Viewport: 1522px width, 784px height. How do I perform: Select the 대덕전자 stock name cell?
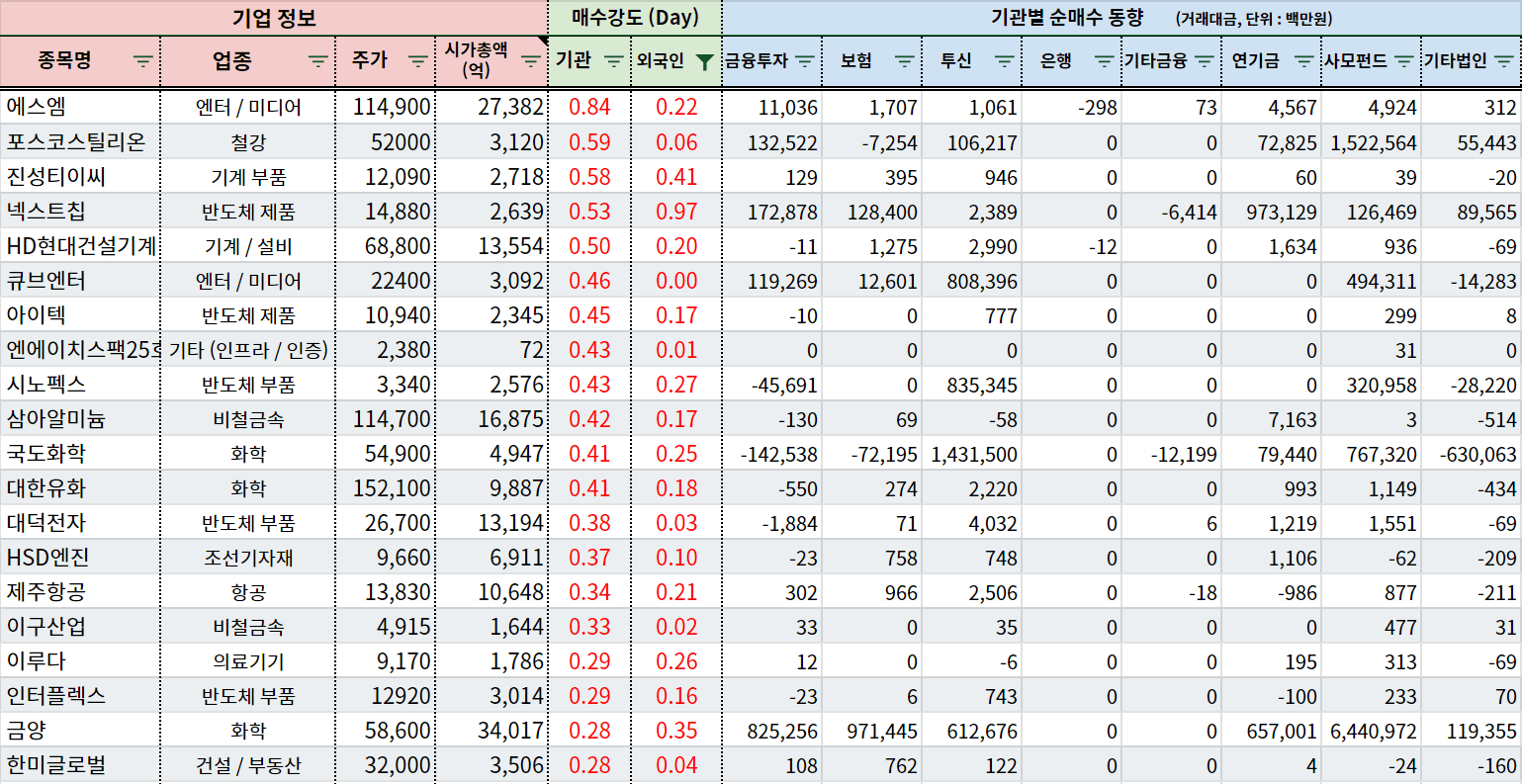[x=80, y=522]
